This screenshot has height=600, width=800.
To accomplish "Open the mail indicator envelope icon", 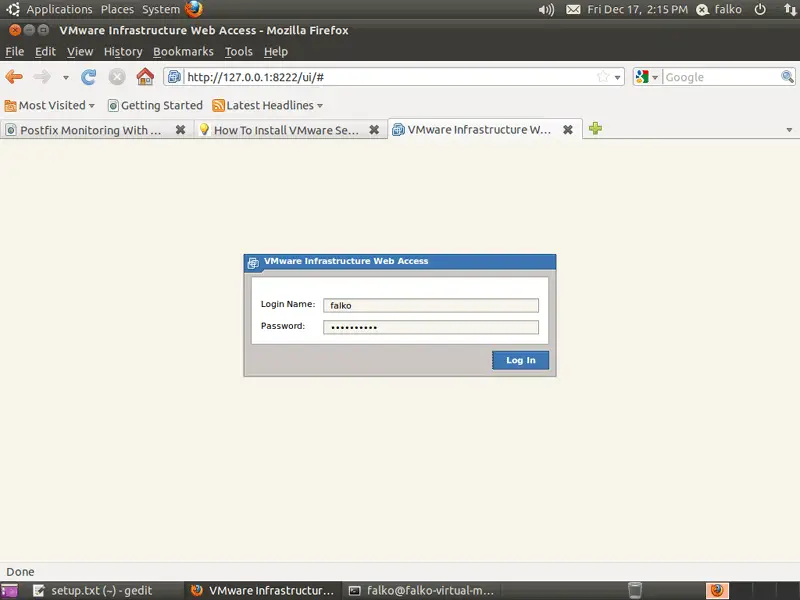I will (x=573, y=10).
